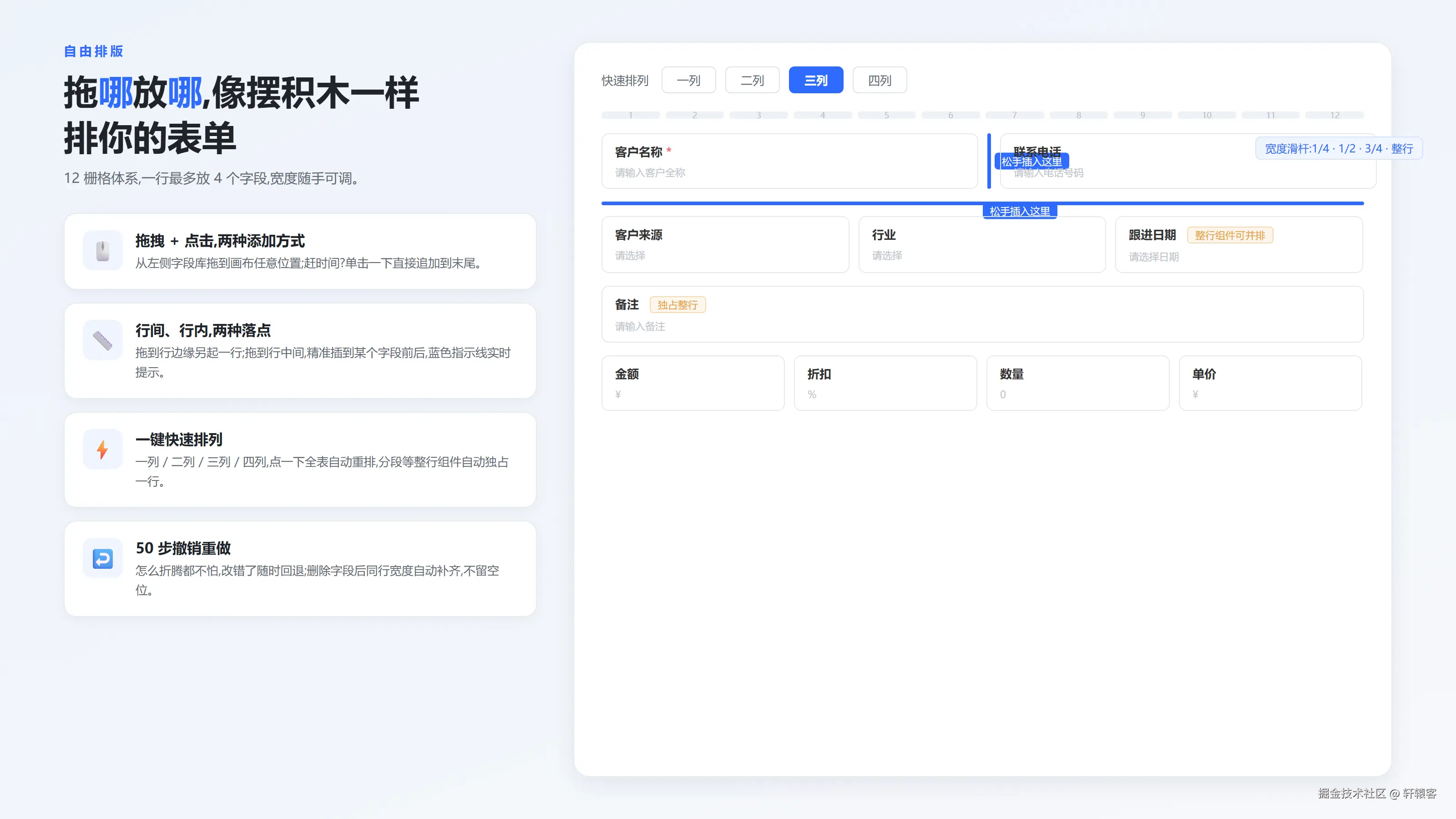The width and height of the screenshot is (1456, 819).
Task: Click the 宽度滑杆 width slider tooltip
Action: point(1339,149)
